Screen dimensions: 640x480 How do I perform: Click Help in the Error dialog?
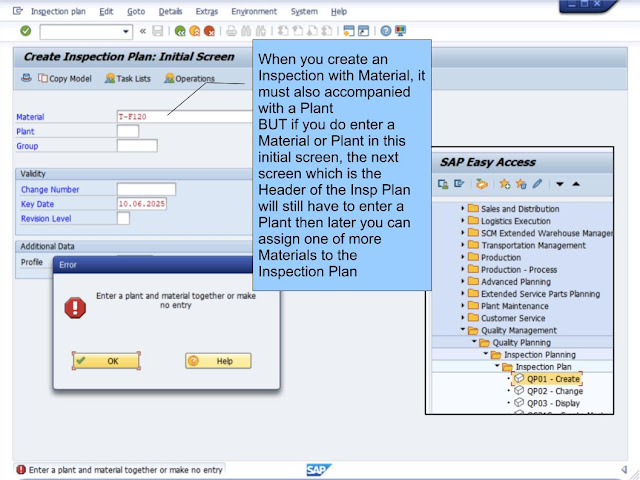click(218, 361)
